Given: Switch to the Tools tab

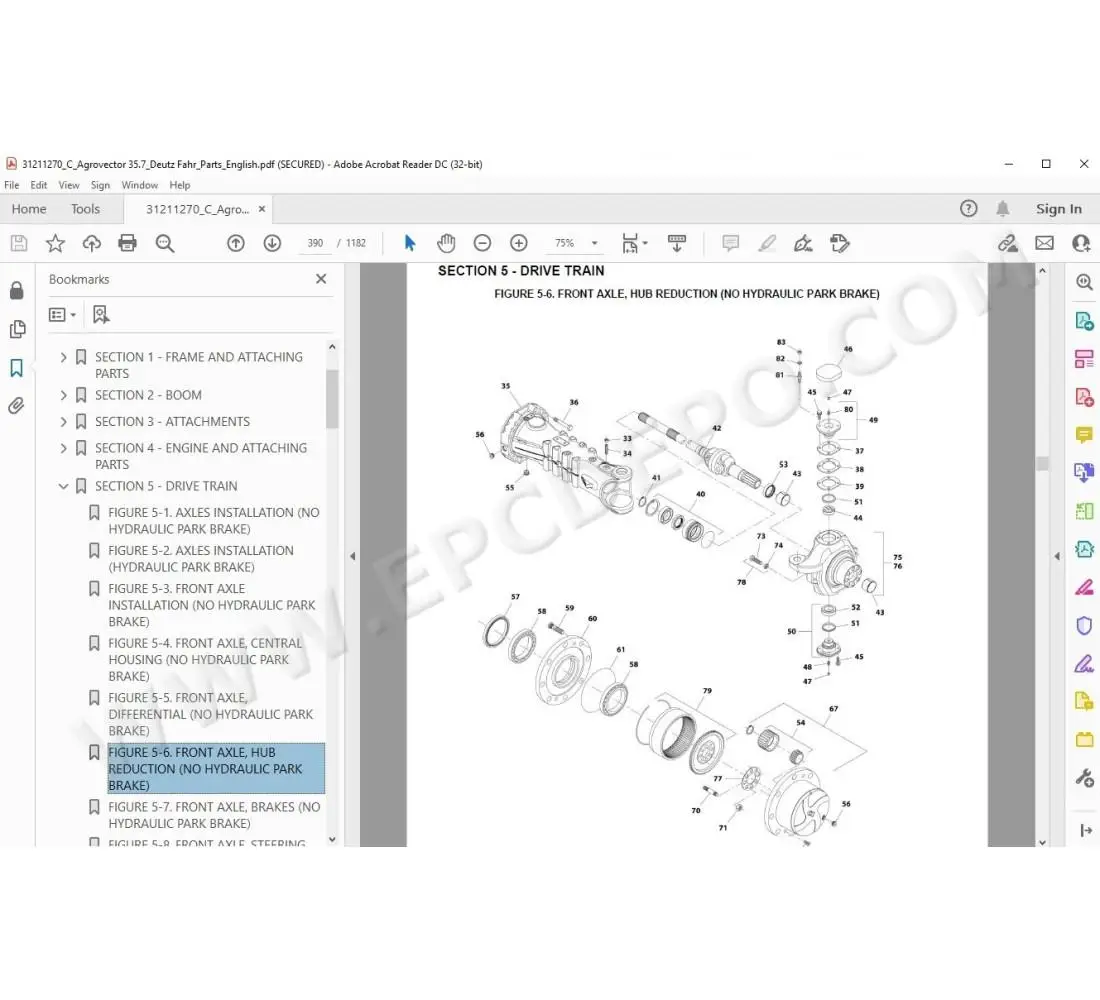Looking at the screenshot, I should coord(85,209).
